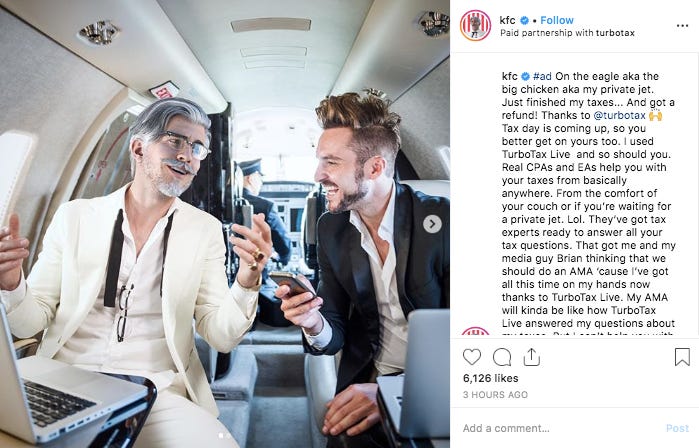Image resolution: width=699 pixels, height=448 pixels.
Task: Submit comment with the Post button
Action: [x=677, y=428]
